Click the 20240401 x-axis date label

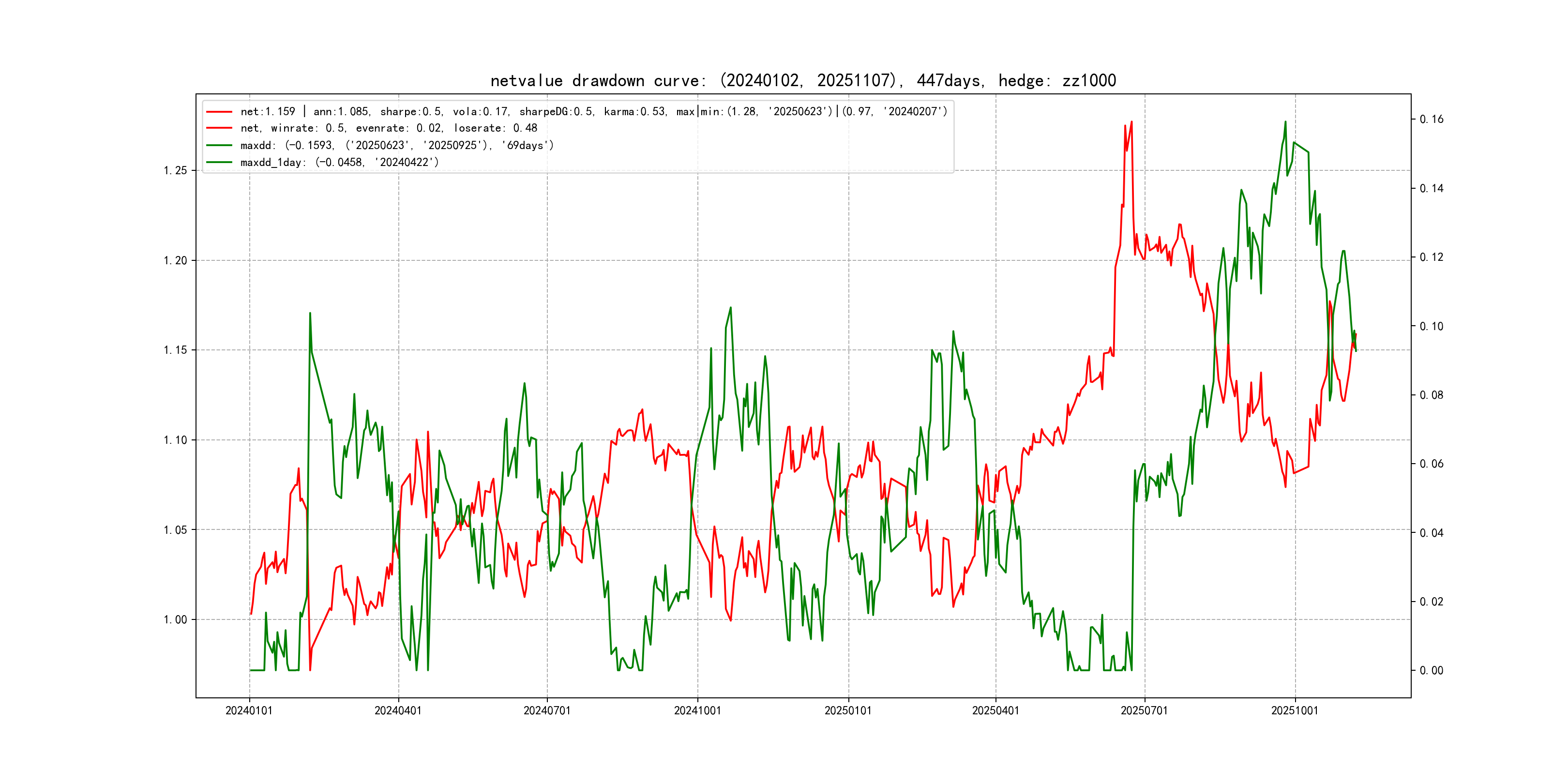pyautogui.click(x=398, y=711)
